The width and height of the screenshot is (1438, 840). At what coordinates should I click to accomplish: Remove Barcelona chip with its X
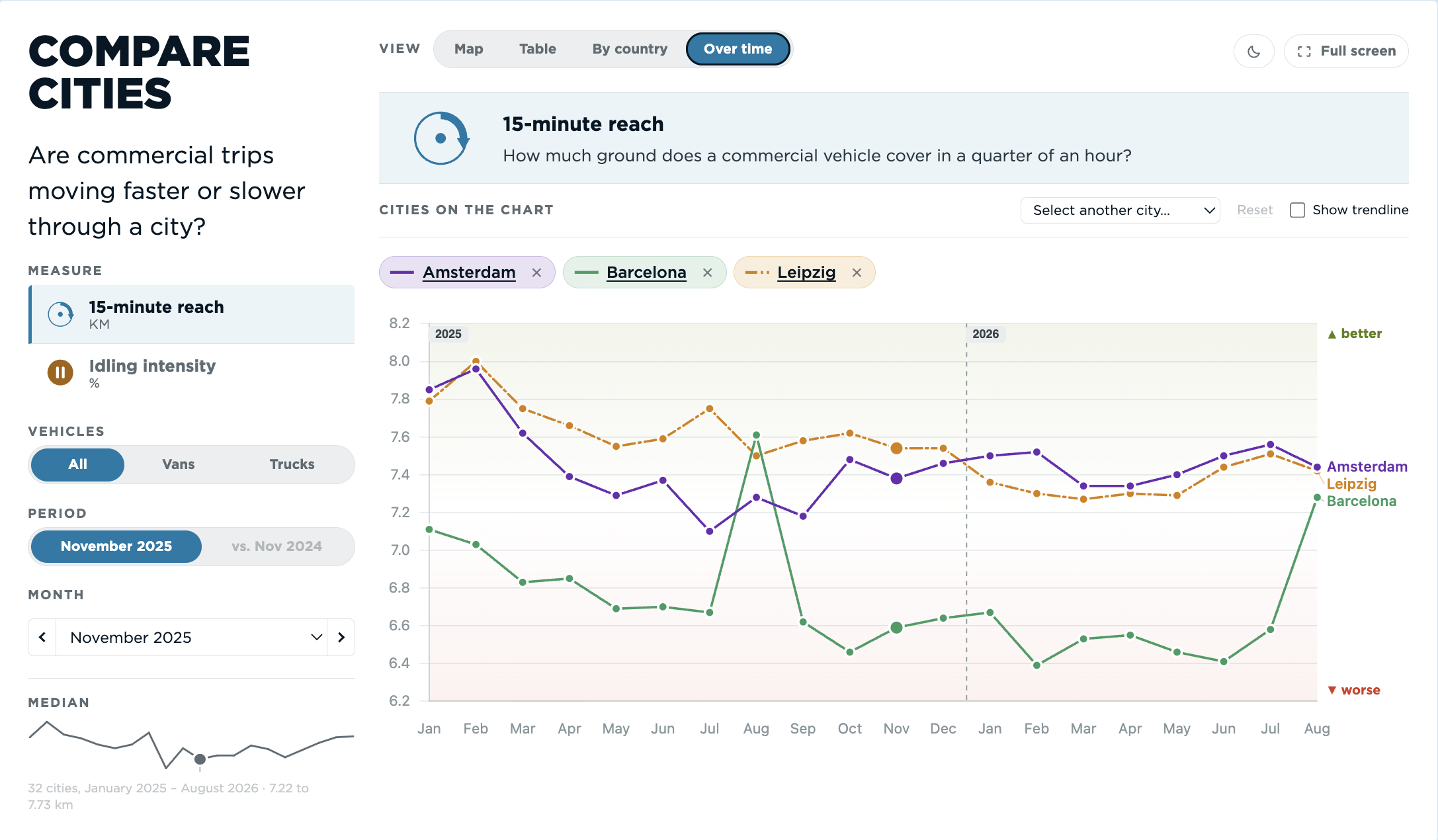(x=707, y=273)
